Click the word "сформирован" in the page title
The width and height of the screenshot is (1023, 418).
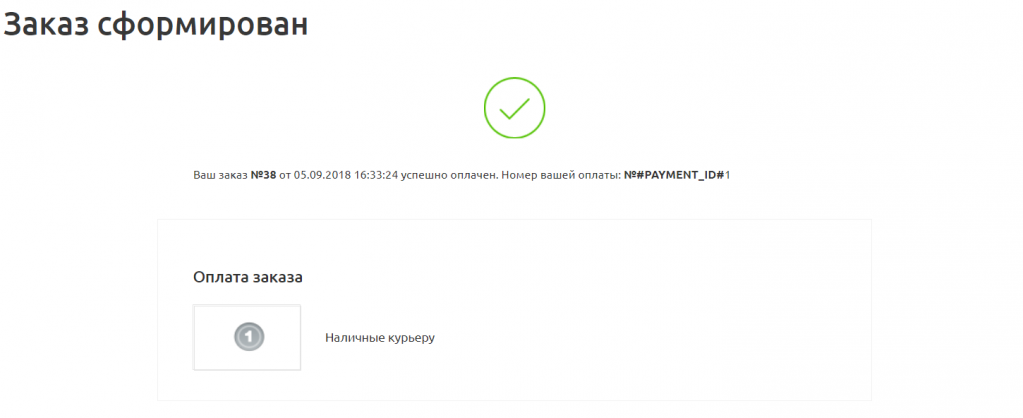click(202, 26)
